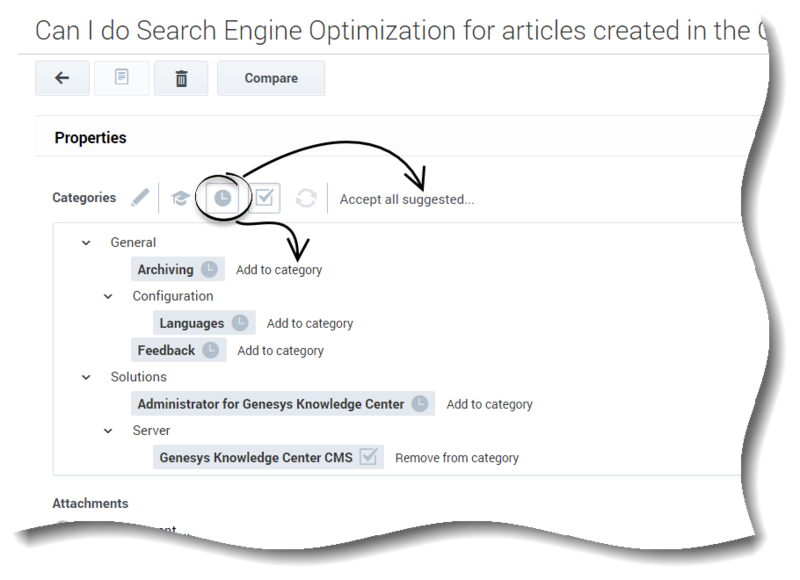Screen dimensions: 800x580
Task: Toggle the clock icon on Languages tag
Action: click(x=240, y=322)
